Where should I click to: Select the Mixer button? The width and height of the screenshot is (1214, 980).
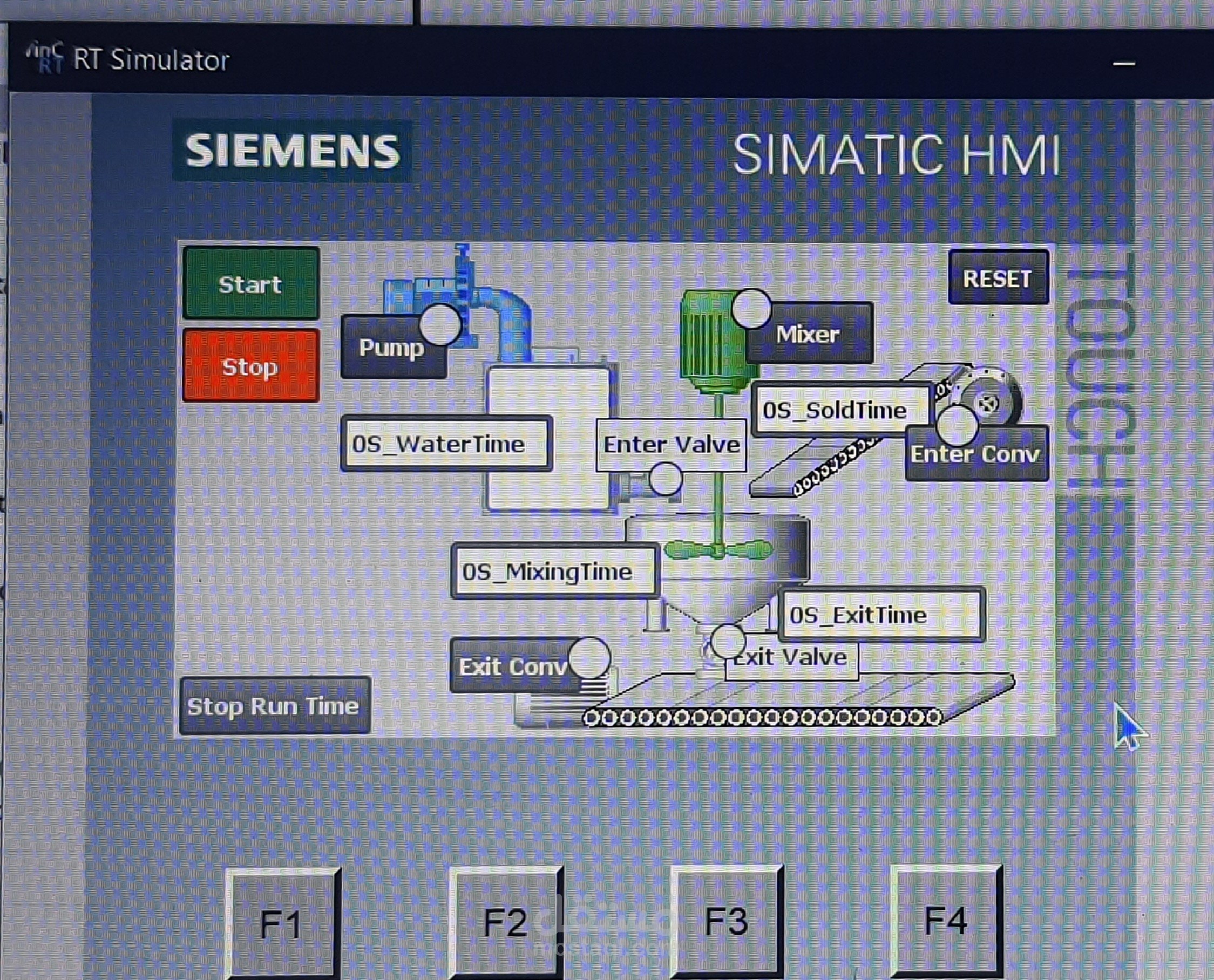point(810,334)
